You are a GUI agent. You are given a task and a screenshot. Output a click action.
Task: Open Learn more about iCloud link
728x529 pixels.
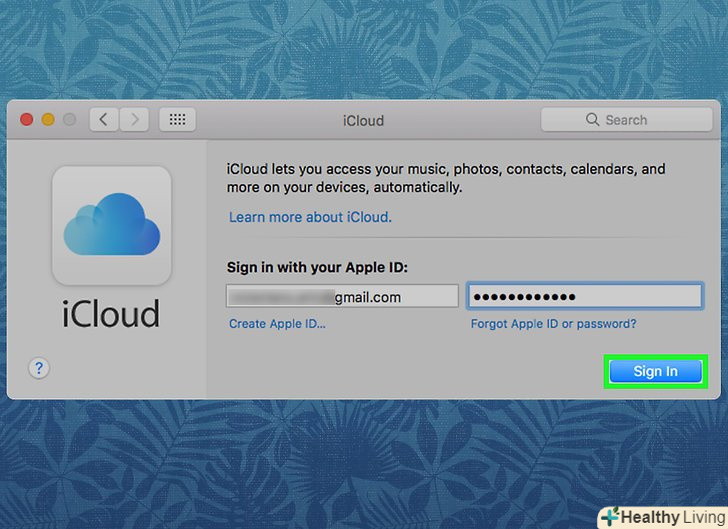pyautogui.click(x=310, y=217)
